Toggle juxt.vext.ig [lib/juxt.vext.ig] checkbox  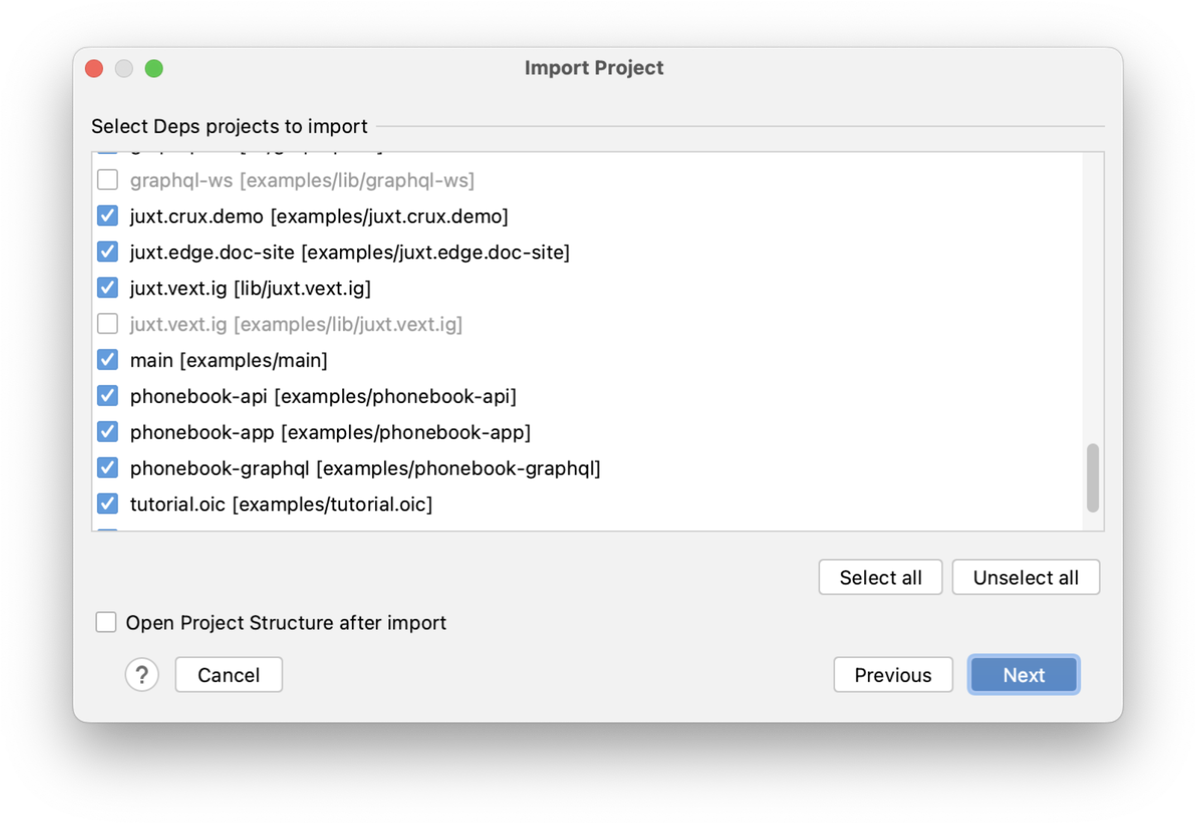pos(108,288)
